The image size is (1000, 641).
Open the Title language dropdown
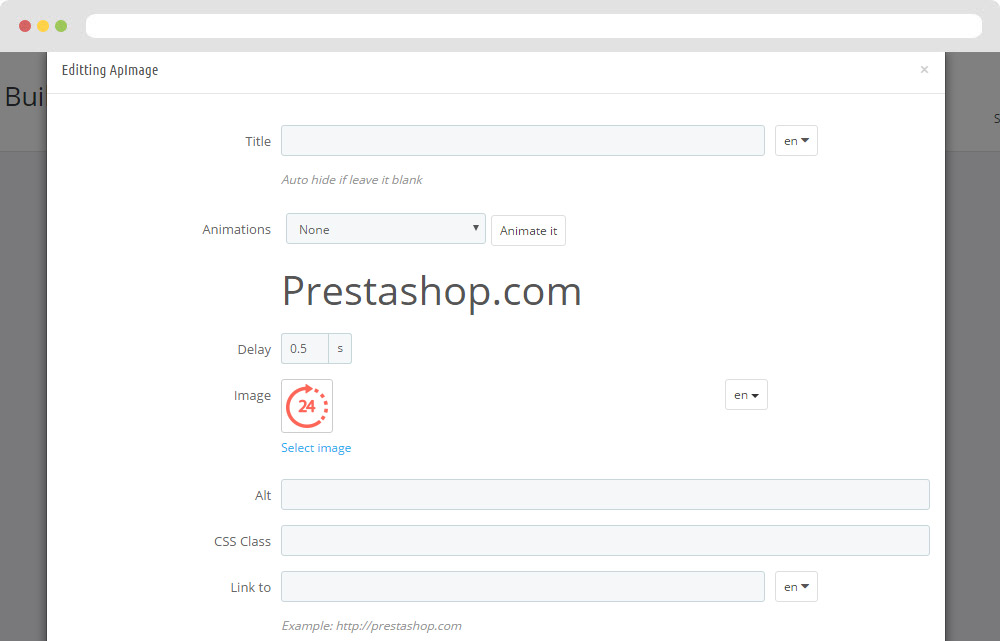[x=796, y=140]
